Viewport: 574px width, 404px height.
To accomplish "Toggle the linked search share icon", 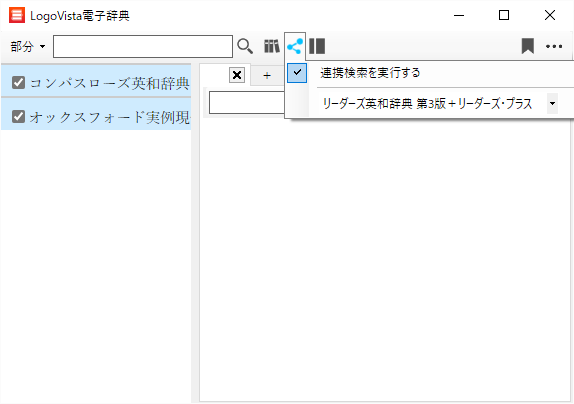I will (295, 46).
